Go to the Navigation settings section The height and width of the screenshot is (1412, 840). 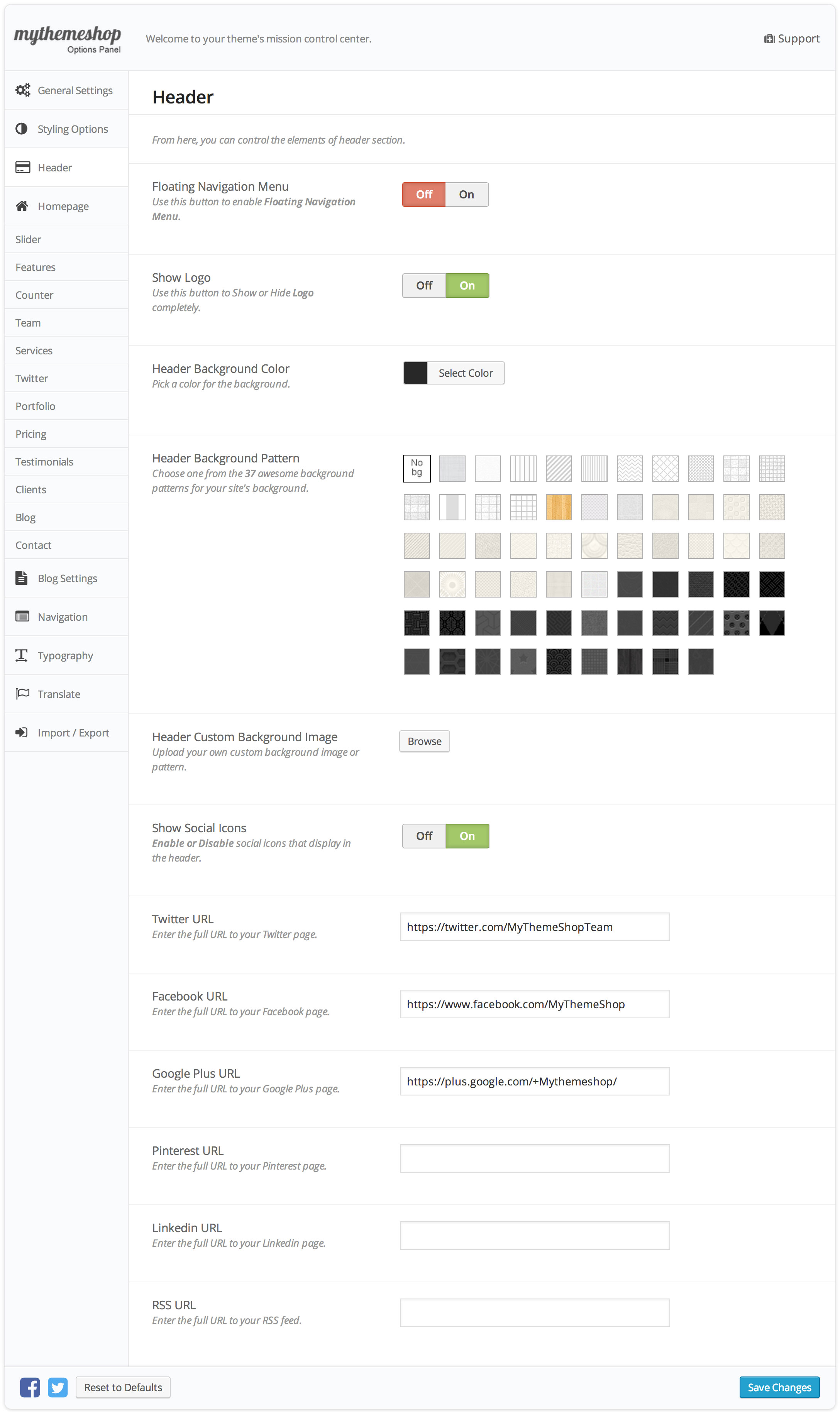[62, 616]
